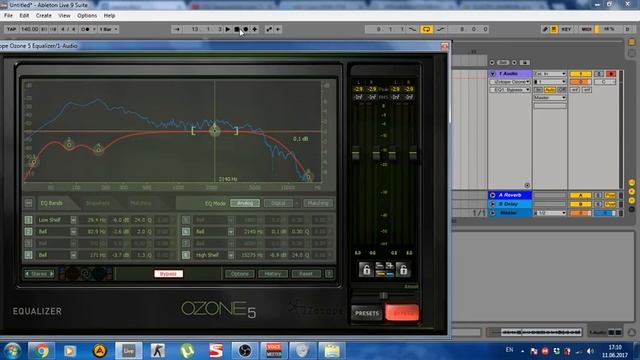Click the left input gain lock icon
Viewport: 640px width, 360px height.
point(366,270)
